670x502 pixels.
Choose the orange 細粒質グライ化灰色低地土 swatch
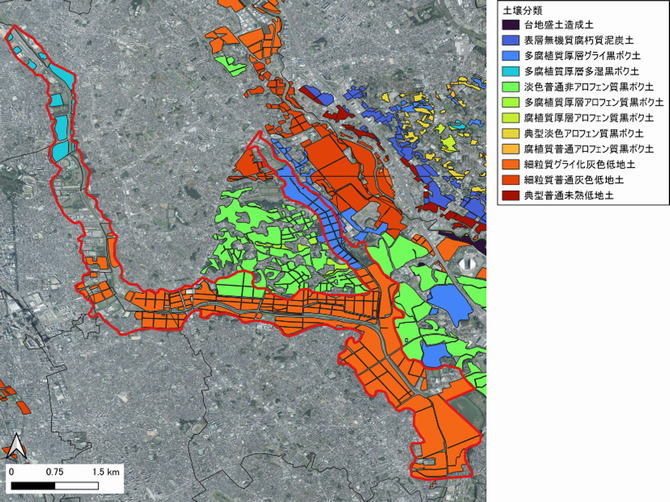[x=510, y=166]
